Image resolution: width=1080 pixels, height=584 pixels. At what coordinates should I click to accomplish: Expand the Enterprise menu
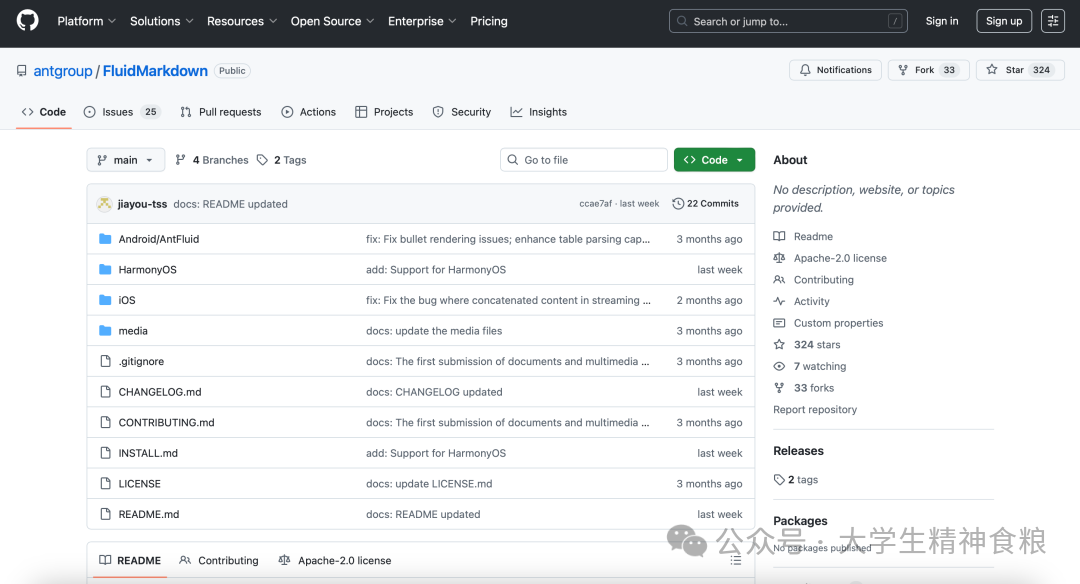click(422, 21)
